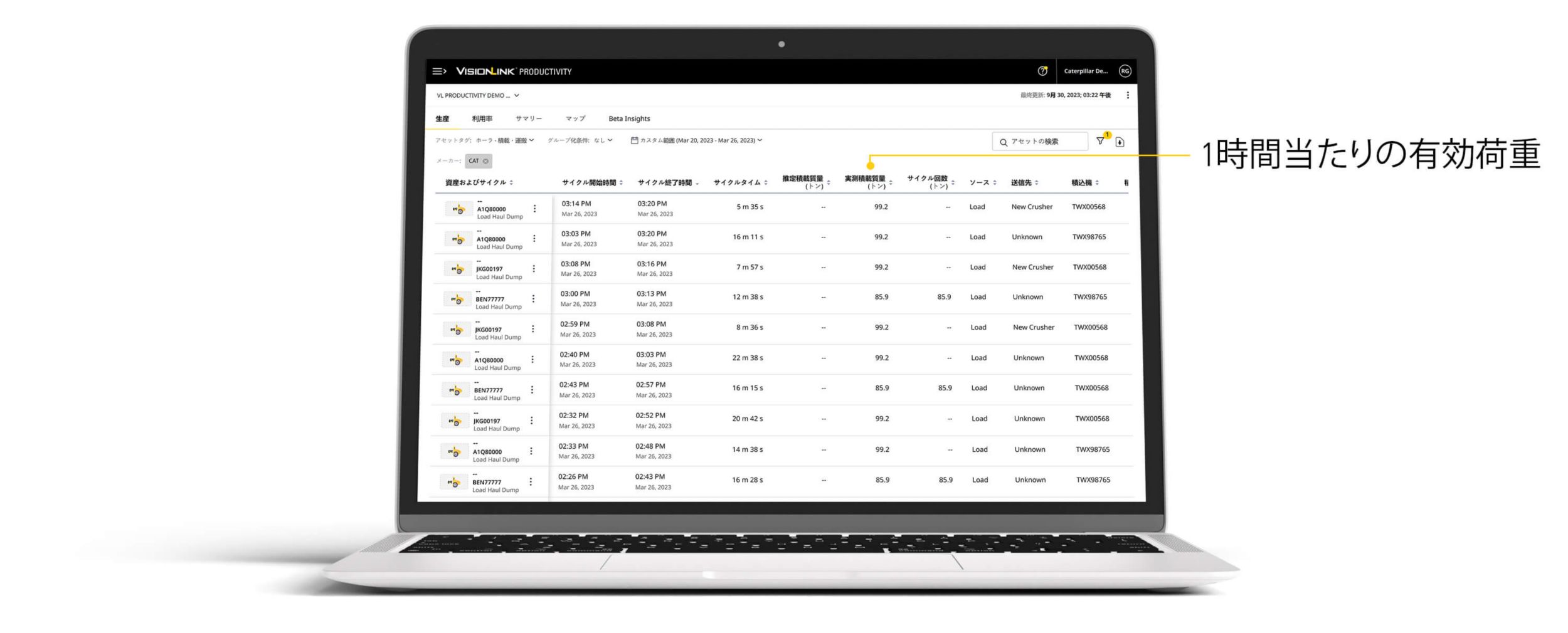Open the hamburger navigation menu
The width and height of the screenshot is (1568, 633).
point(439,71)
